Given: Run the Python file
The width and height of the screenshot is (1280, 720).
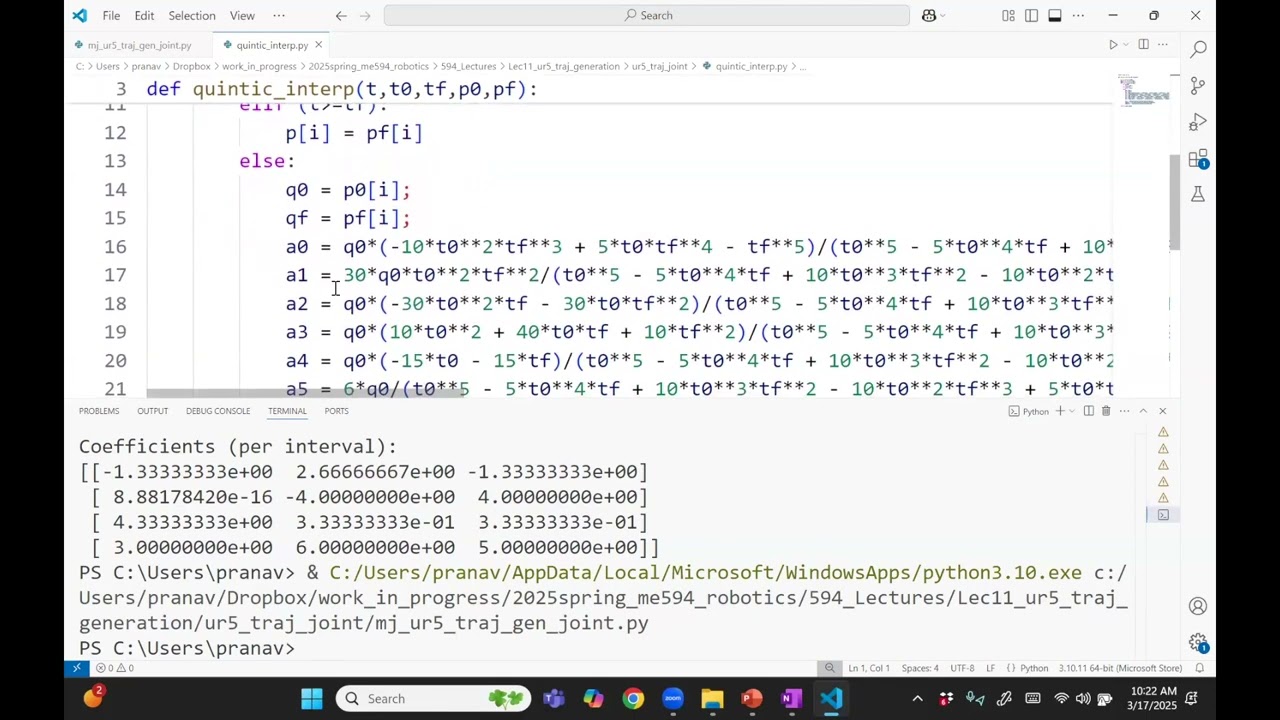Looking at the screenshot, I should click(x=1112, y=45).
